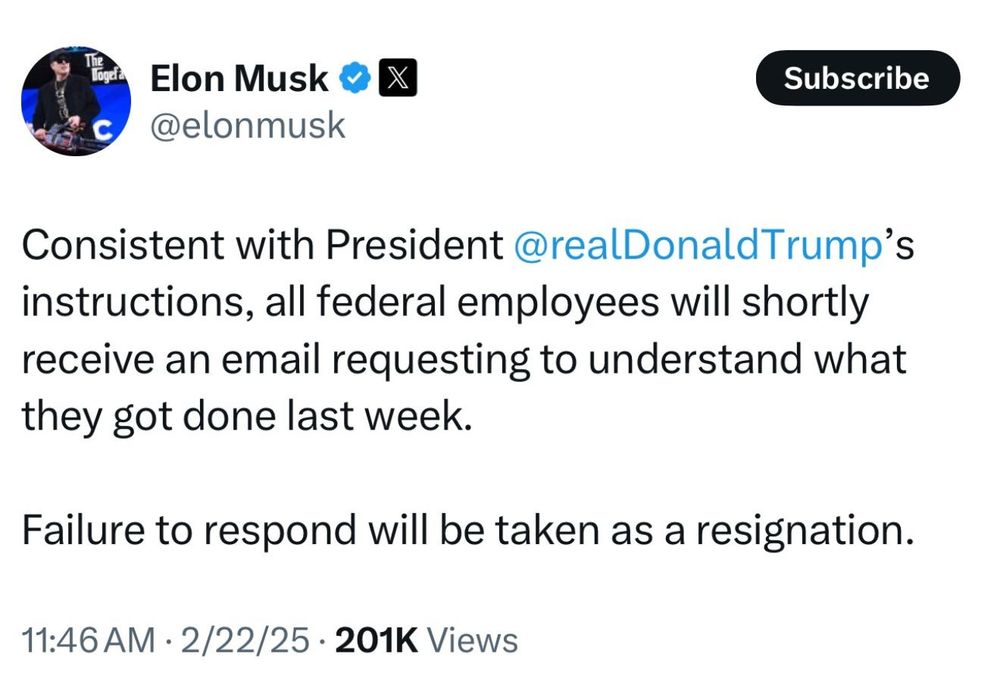Click the 2/22/25 post date
This screenshot has height=695, width=1000.
243,640
